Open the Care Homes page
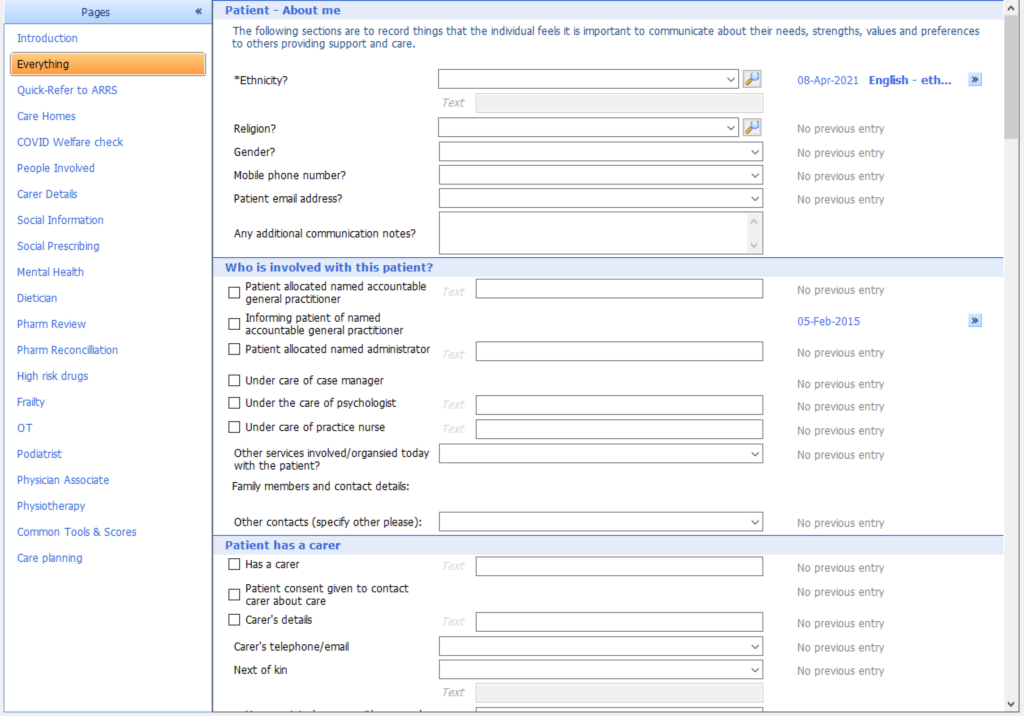Image resolution: width=1024 pixels, height=716 pixels. click(x=46, y=116)
